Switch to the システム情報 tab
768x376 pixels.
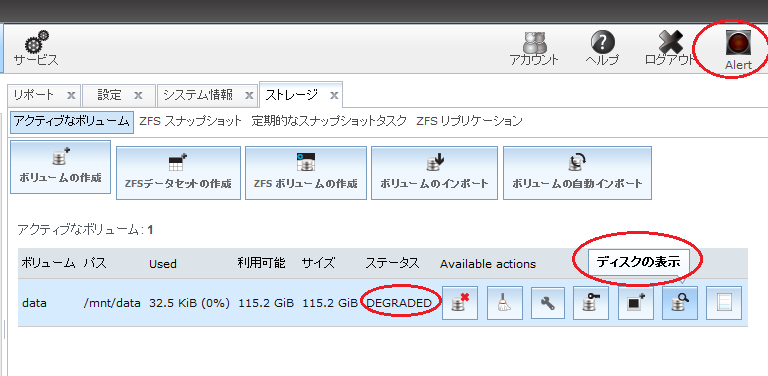click(198, 94)
